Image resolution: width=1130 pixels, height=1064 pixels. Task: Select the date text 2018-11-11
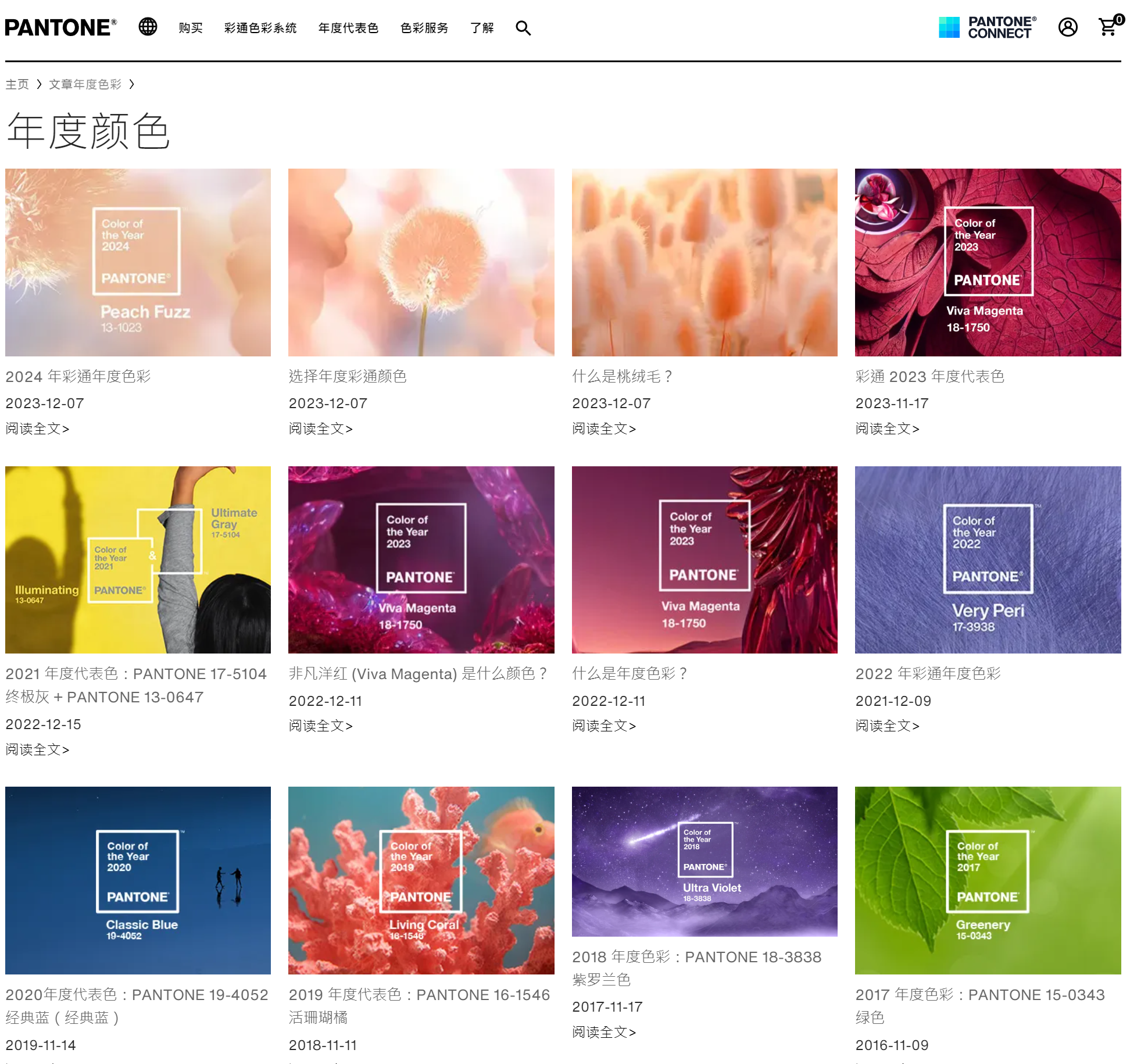(323, 1045)
